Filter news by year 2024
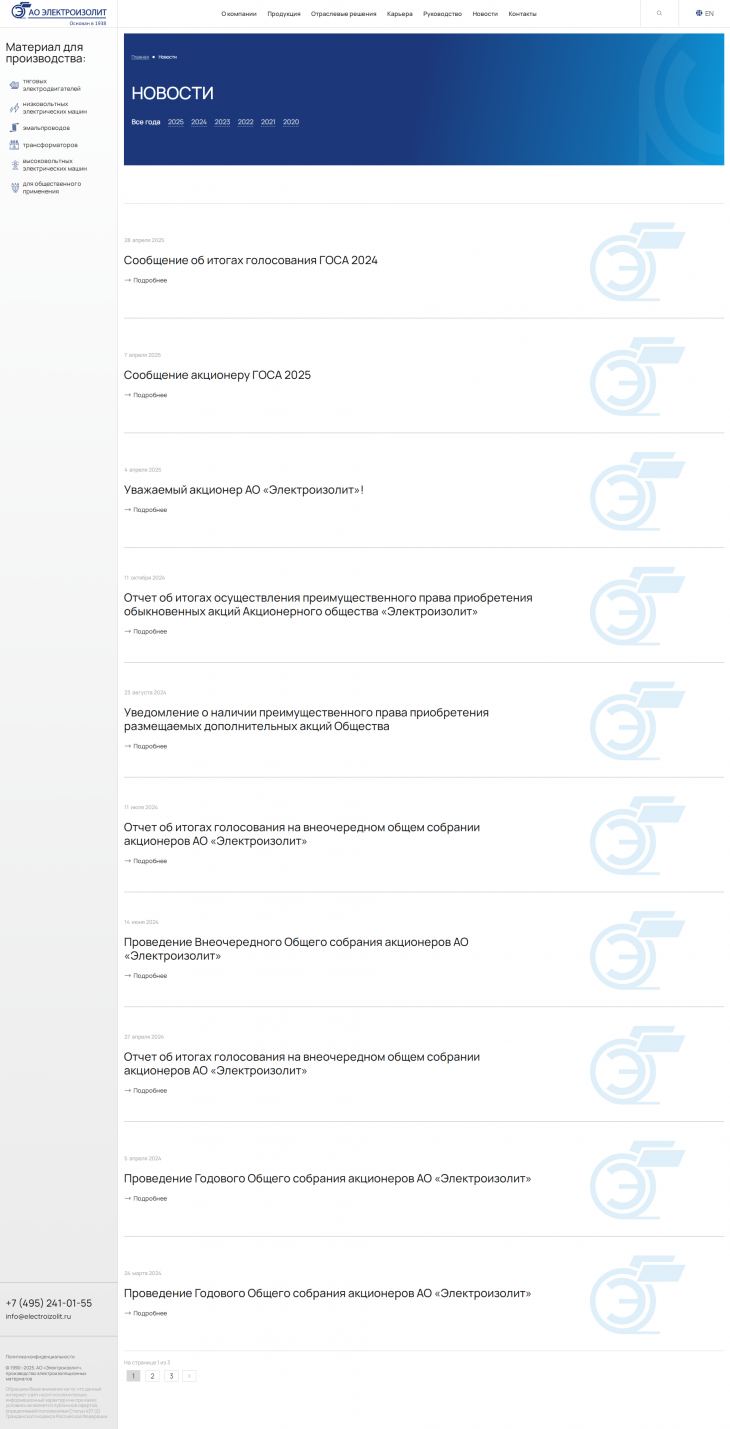Viewport: 730px width, 1429px height. 199,122
